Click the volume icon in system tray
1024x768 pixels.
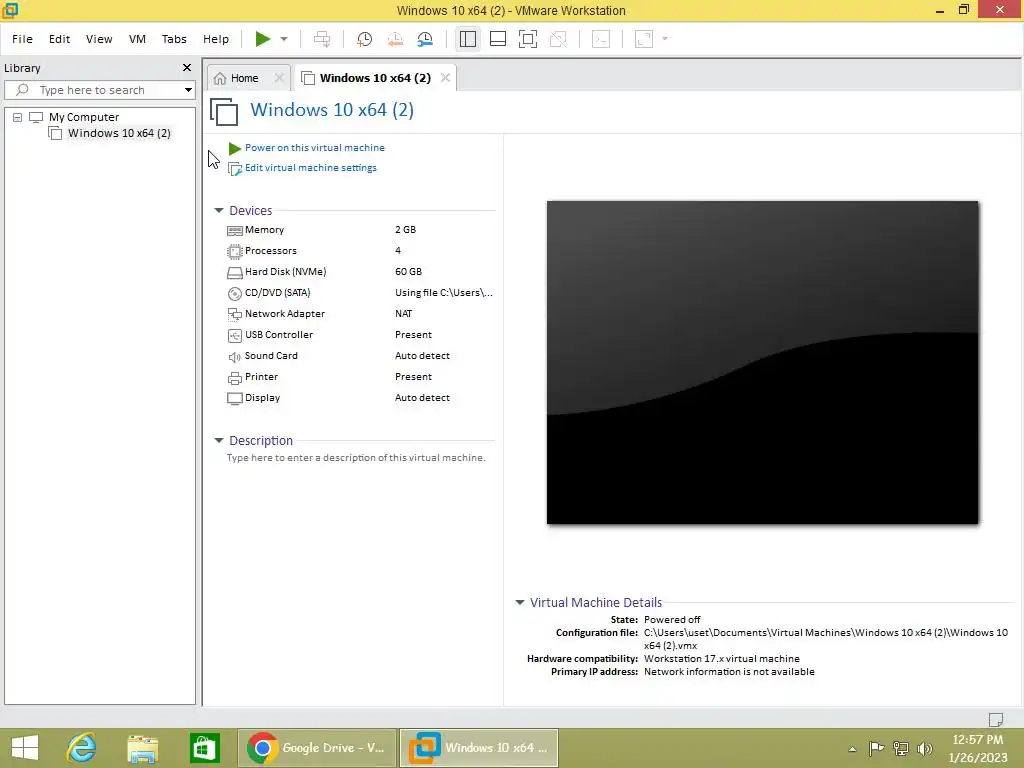[924, 748]
